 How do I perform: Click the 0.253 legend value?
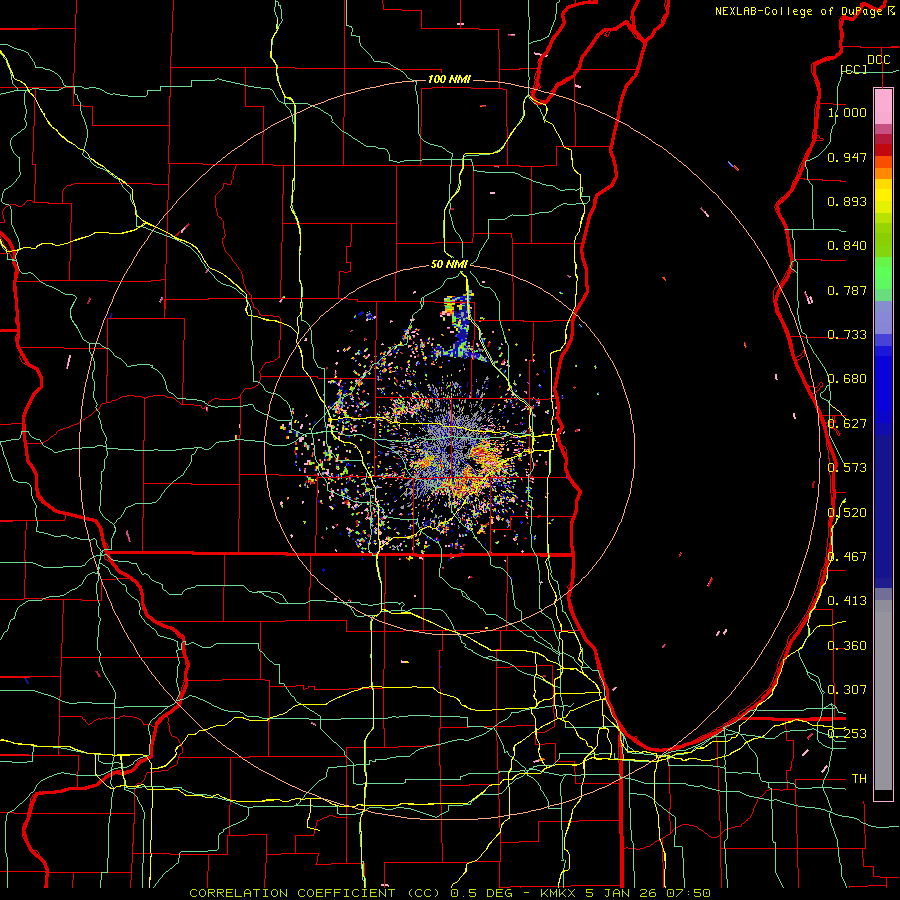click(847, 734)
